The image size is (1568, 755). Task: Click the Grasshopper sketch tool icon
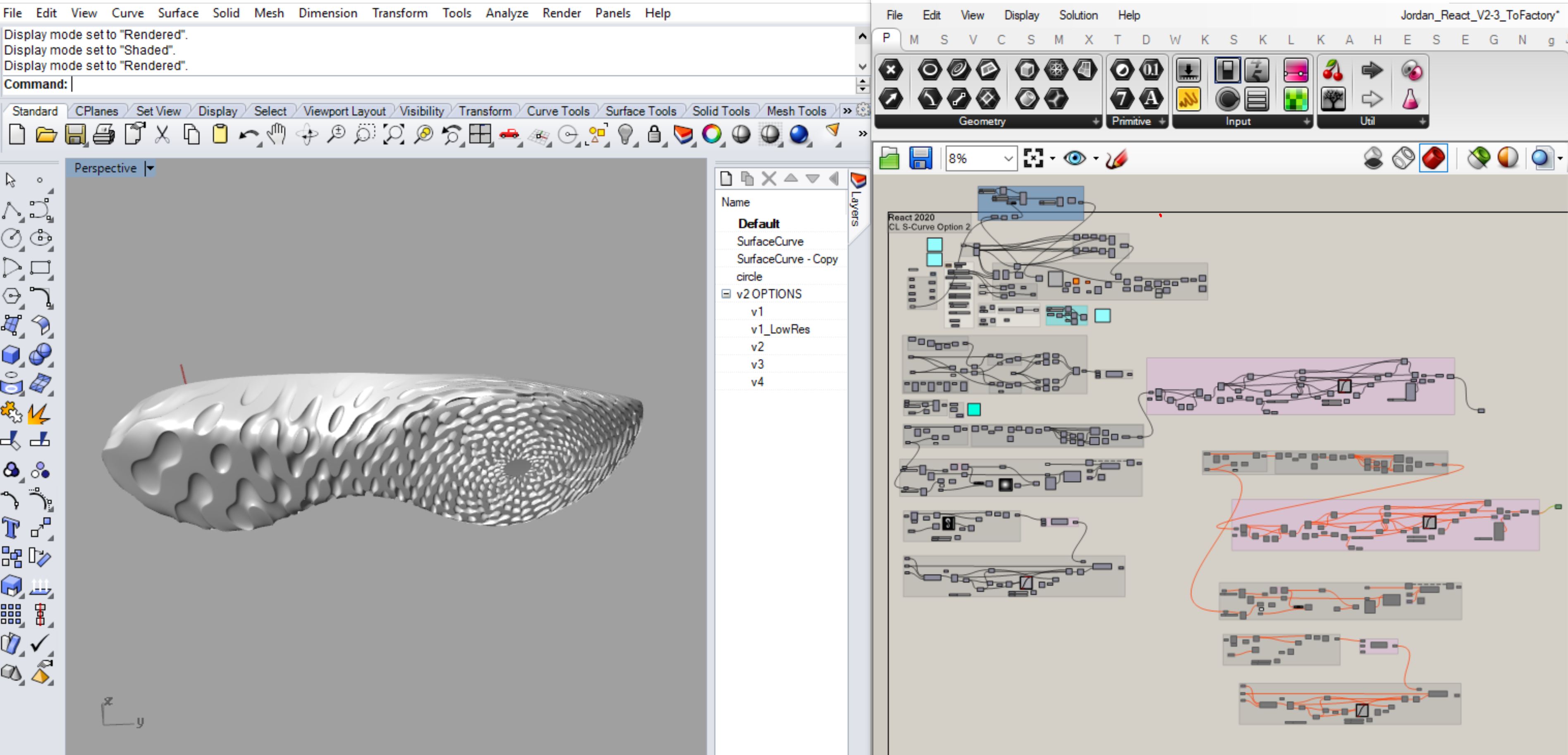1117,159
